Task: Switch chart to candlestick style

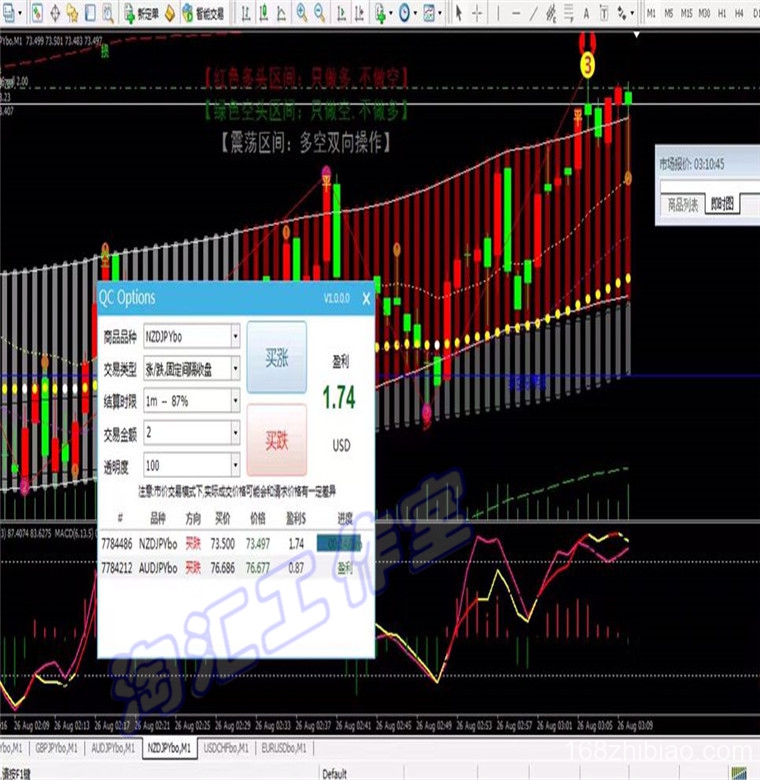Action: [264, 13]
